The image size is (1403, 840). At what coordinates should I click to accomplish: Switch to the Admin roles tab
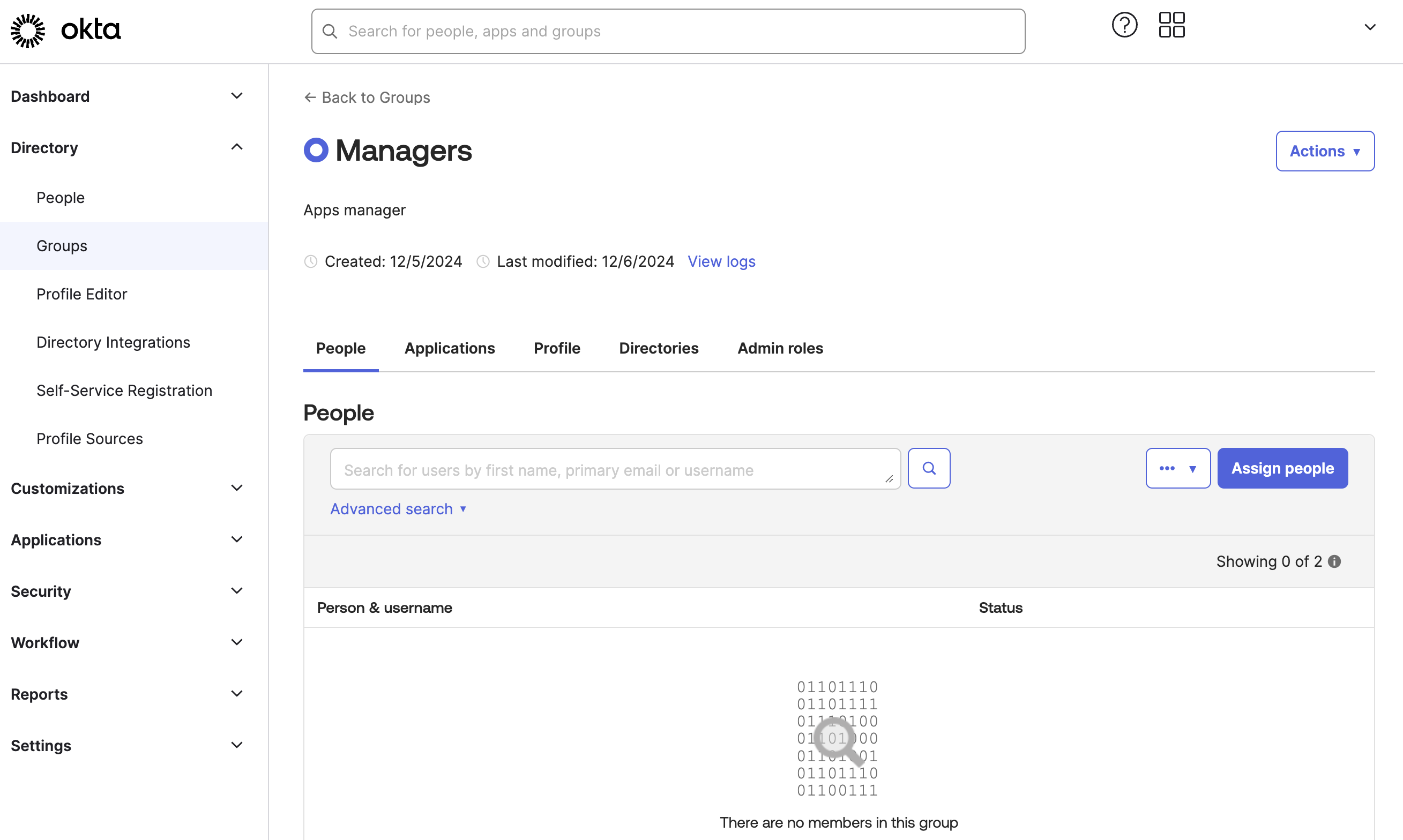click(x=780, y=348)
